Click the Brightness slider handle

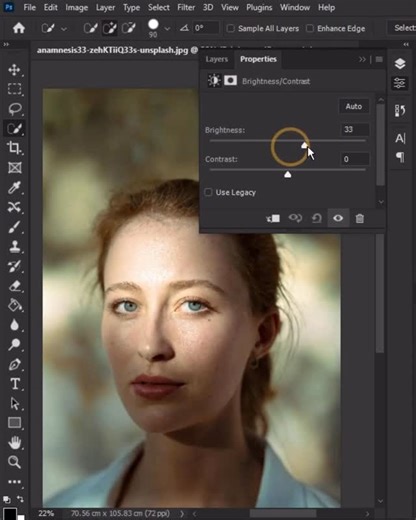[304, 145]
